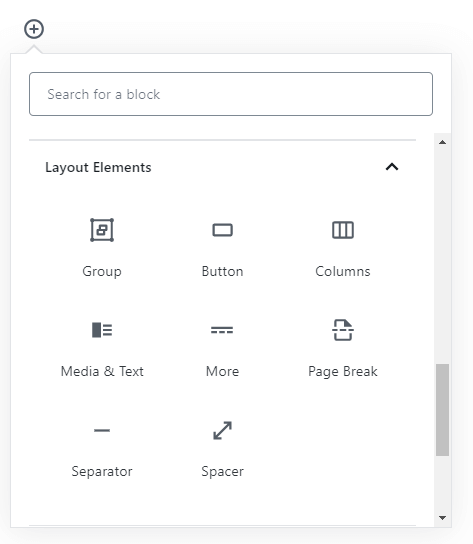Insert the Separator block icon
Screen dimensions: 473x544
102,430
